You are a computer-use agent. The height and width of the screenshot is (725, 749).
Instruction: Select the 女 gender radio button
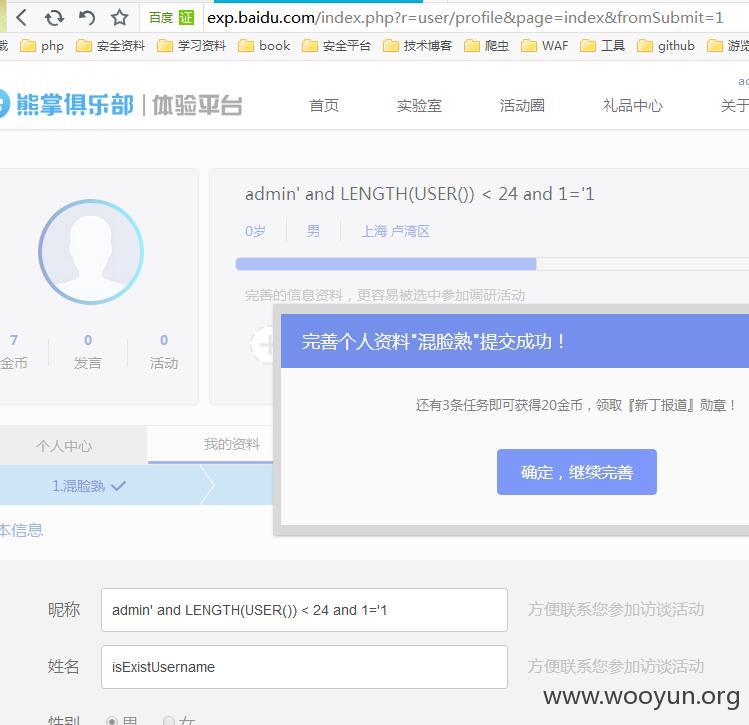tap(168, 721)
